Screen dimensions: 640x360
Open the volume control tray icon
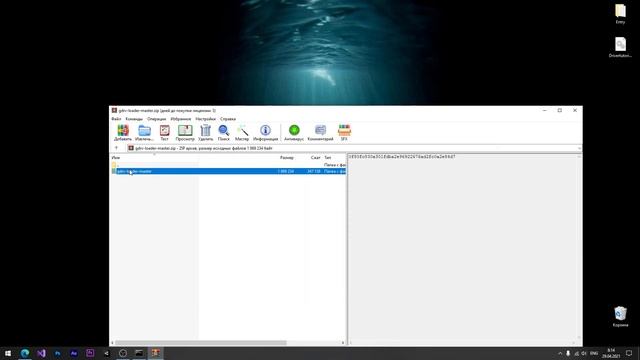[x=584, y=353]
